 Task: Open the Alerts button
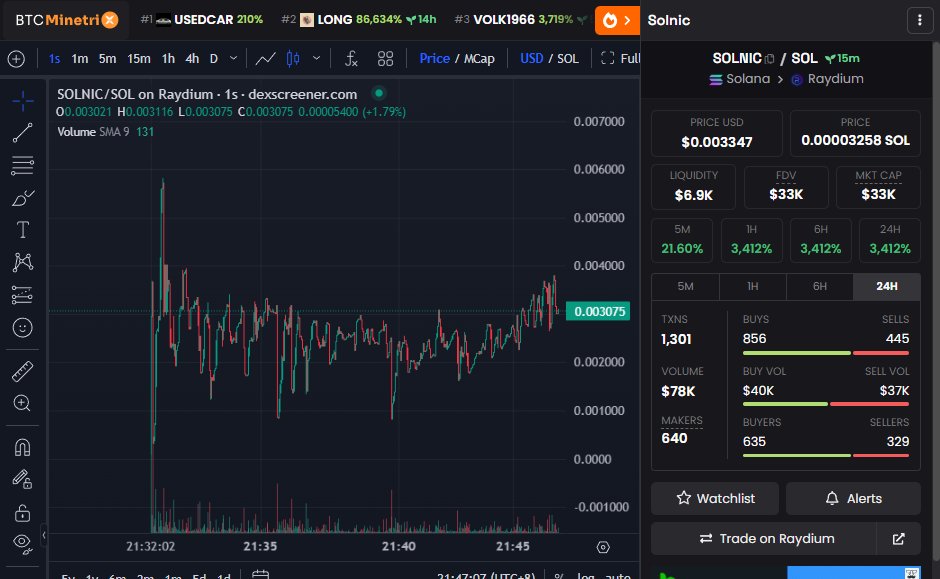853,499
